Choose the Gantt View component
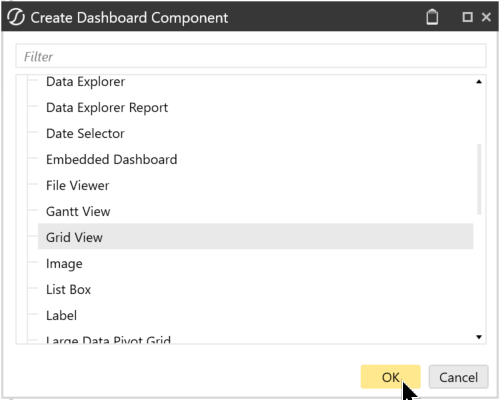500x400 pixels. coord(78,212)
